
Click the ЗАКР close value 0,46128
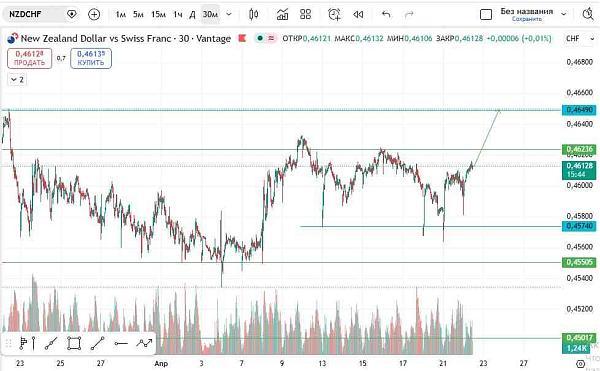coord(469,38)
